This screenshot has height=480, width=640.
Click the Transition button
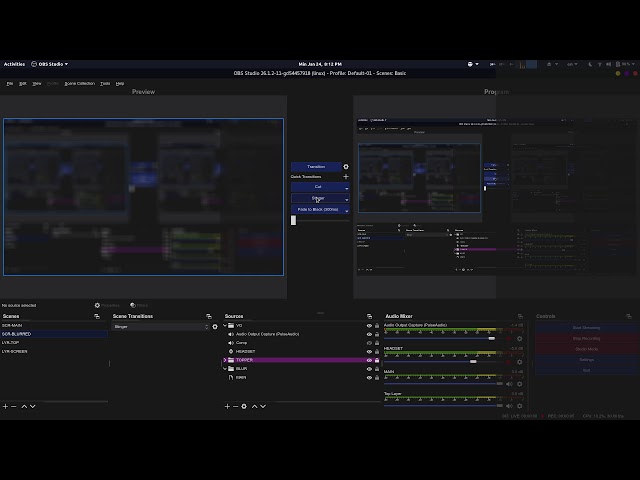[x=316, y=167]
